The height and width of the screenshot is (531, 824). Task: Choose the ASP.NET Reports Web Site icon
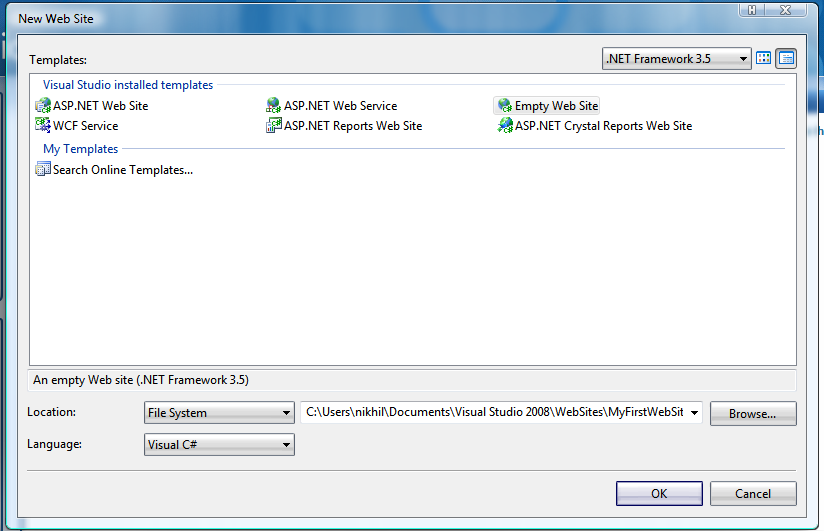tap(274, 126)
